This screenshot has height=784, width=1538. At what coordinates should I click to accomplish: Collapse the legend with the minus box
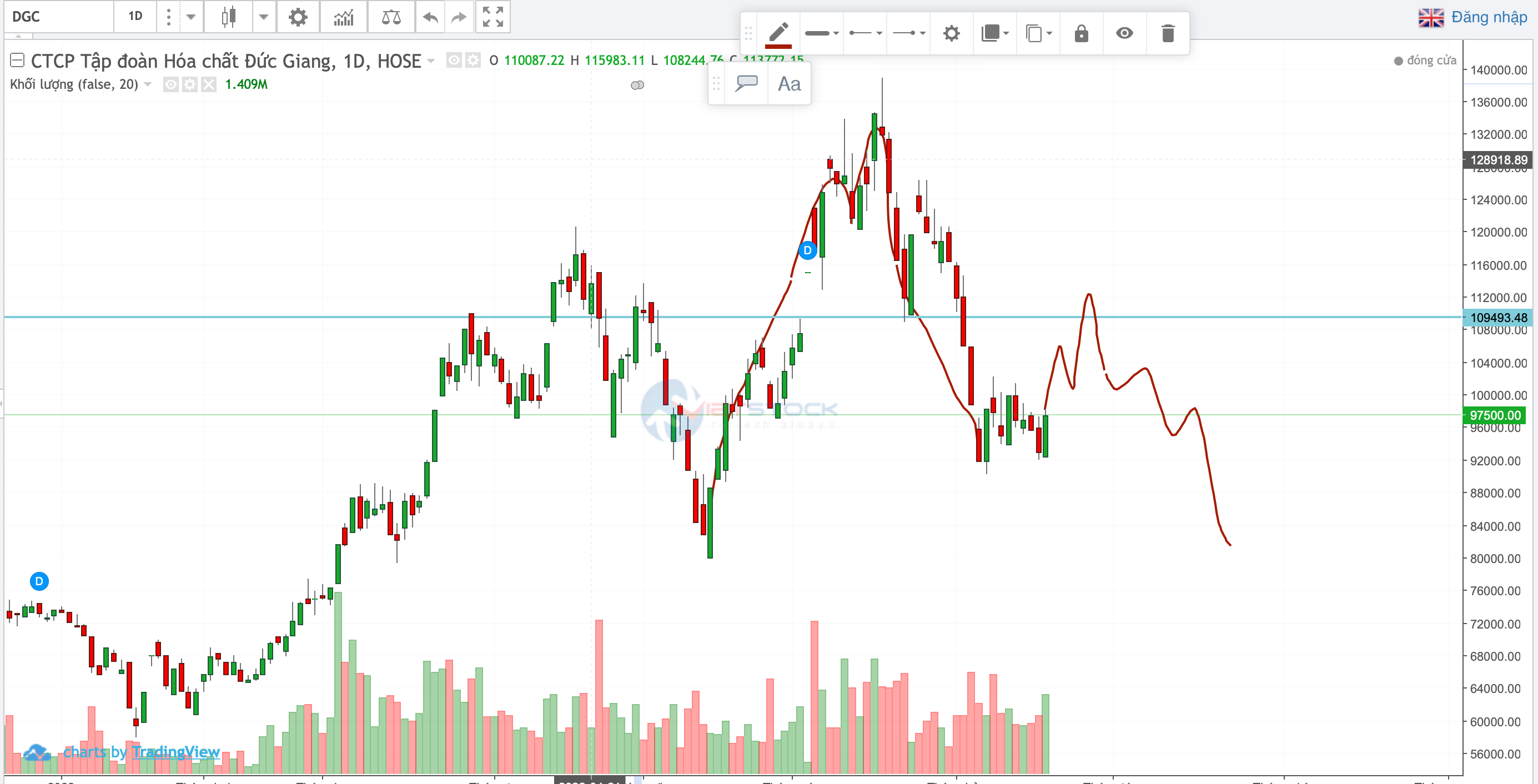point(17,60)
